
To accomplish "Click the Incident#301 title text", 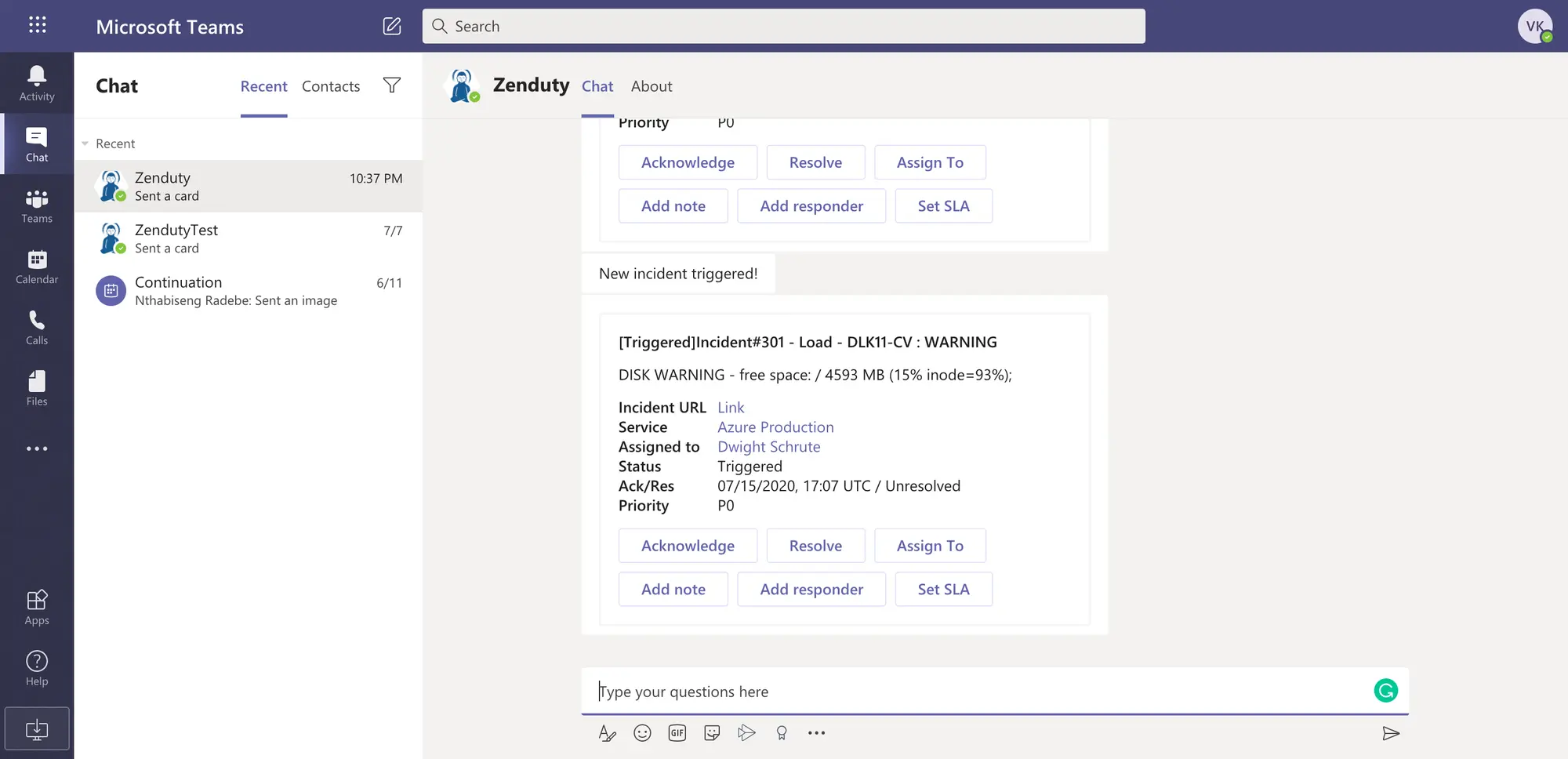I will coord(808,342).
